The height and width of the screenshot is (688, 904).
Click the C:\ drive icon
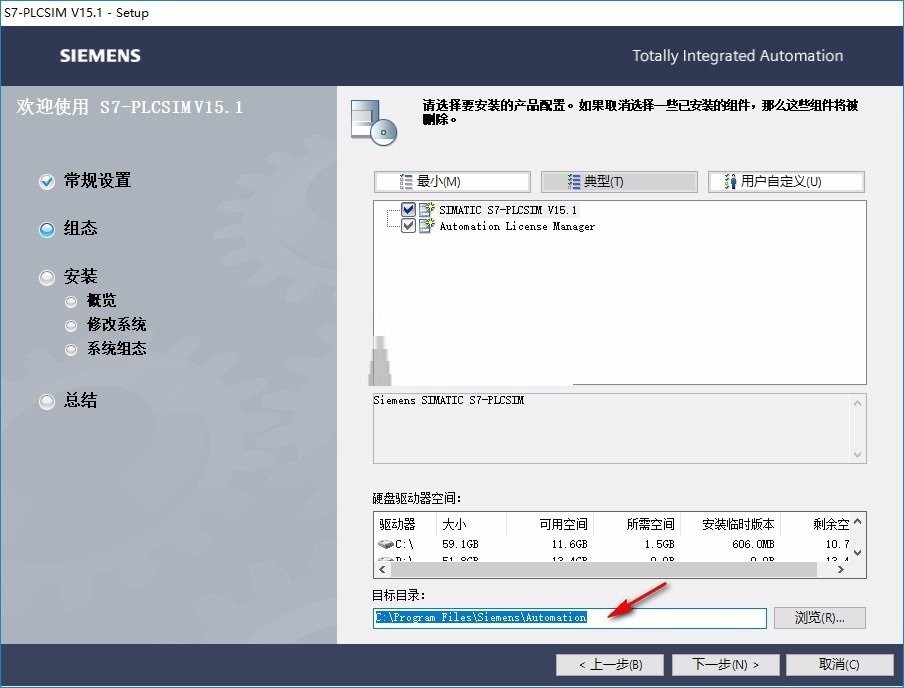point(386,544)
